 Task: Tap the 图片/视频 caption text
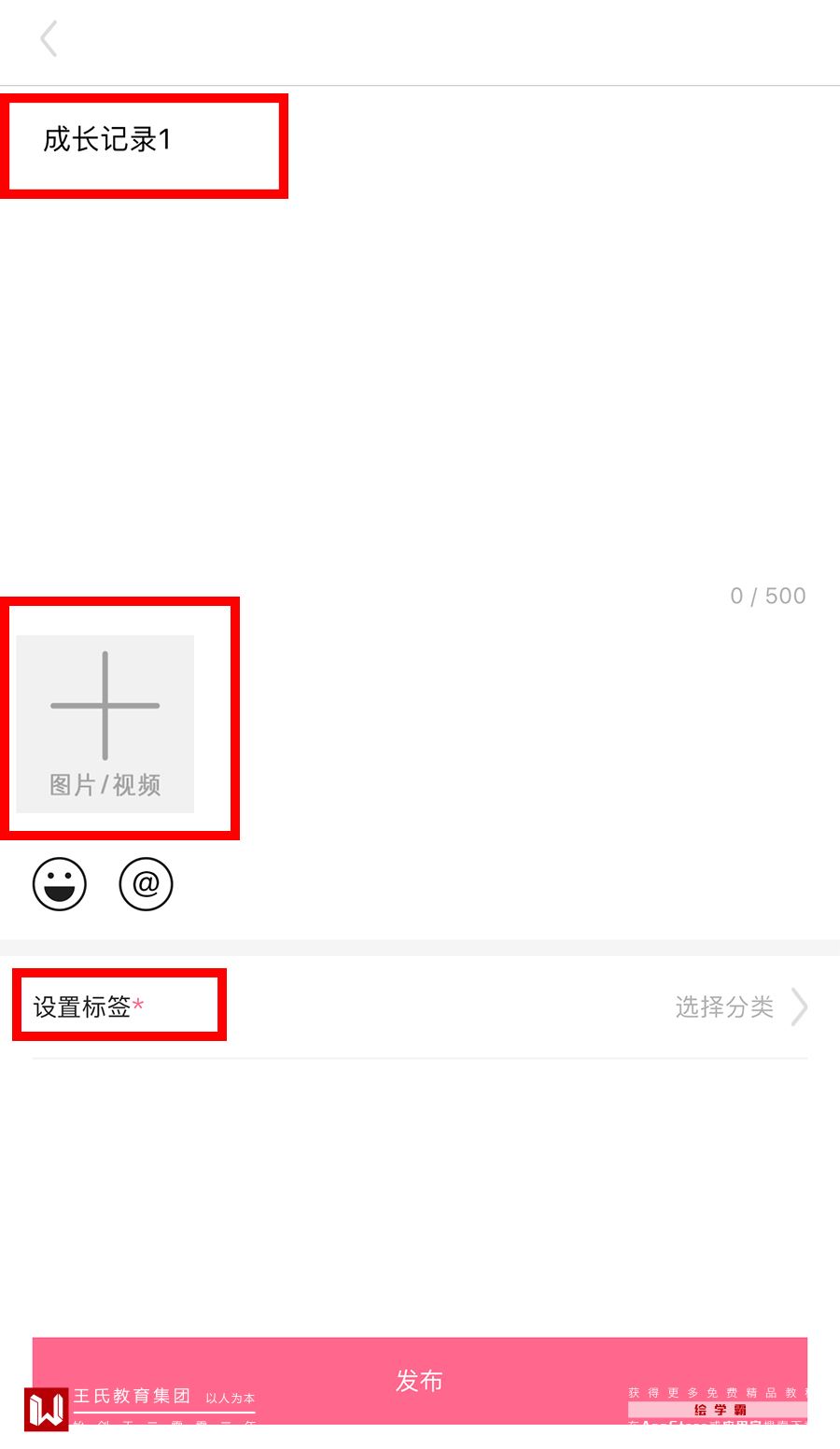click(105, 785)
